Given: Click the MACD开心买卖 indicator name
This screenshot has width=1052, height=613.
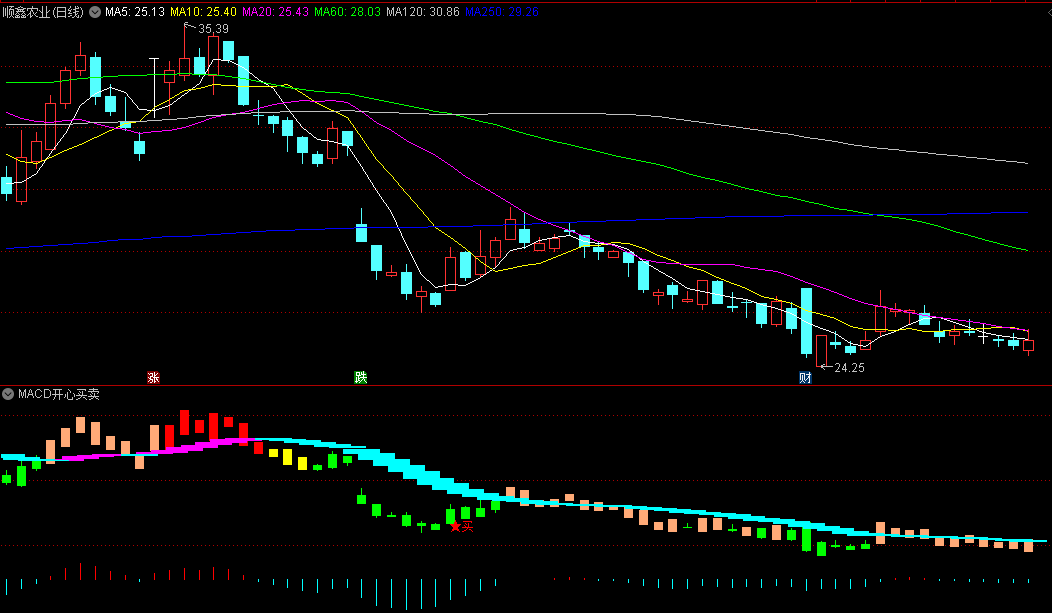Looking at the screenshot, I should (58, 394).
